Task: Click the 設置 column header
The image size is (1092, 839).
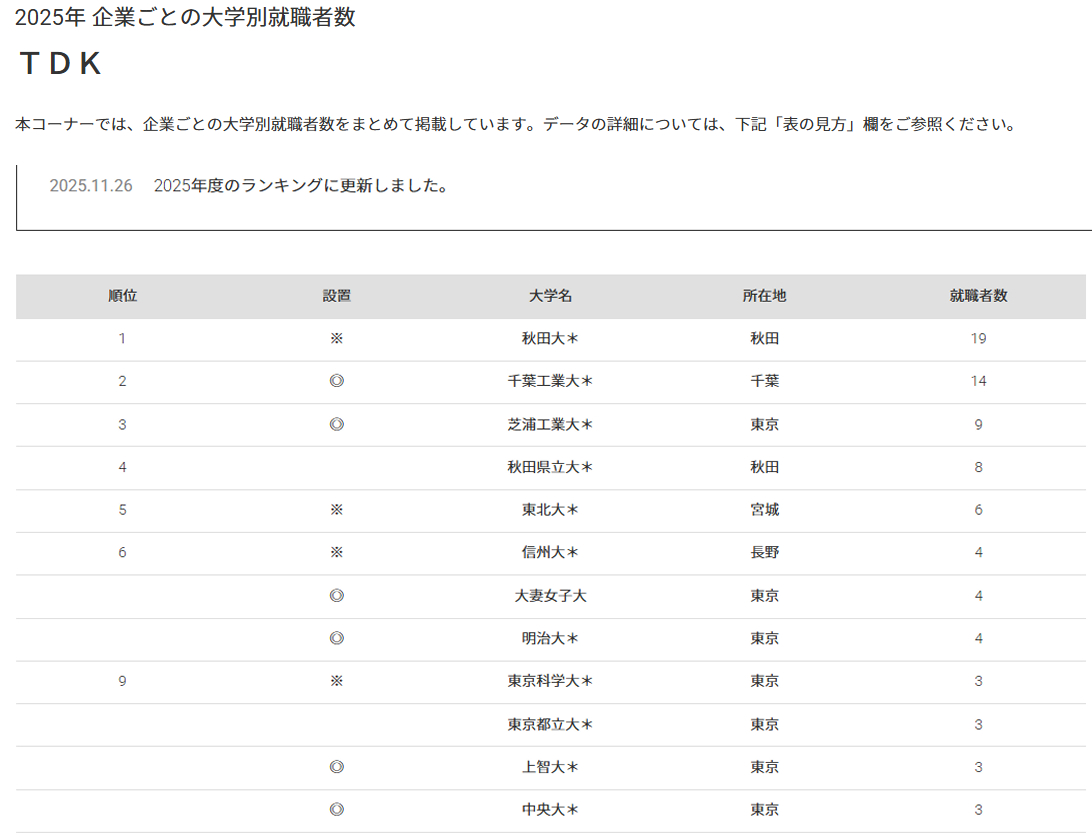Action: 336,296
